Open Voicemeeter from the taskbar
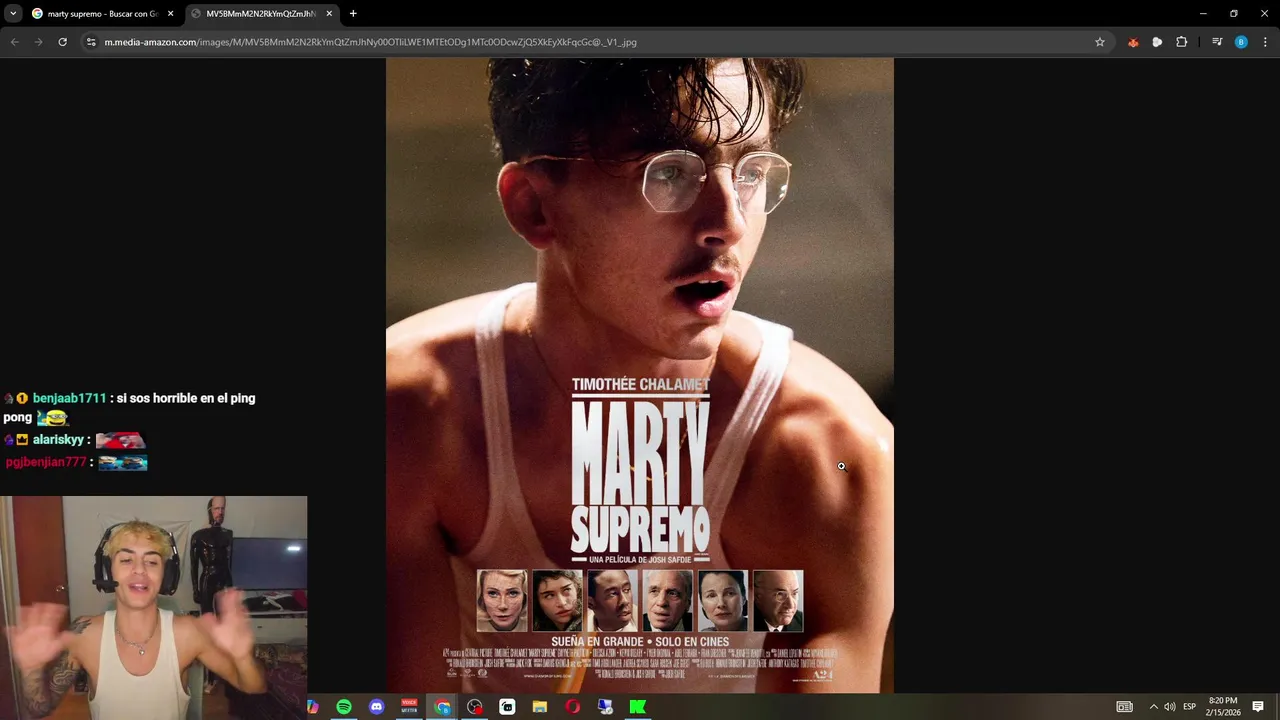Screen dimensions: 1280x720 click(x=409, y=707)
